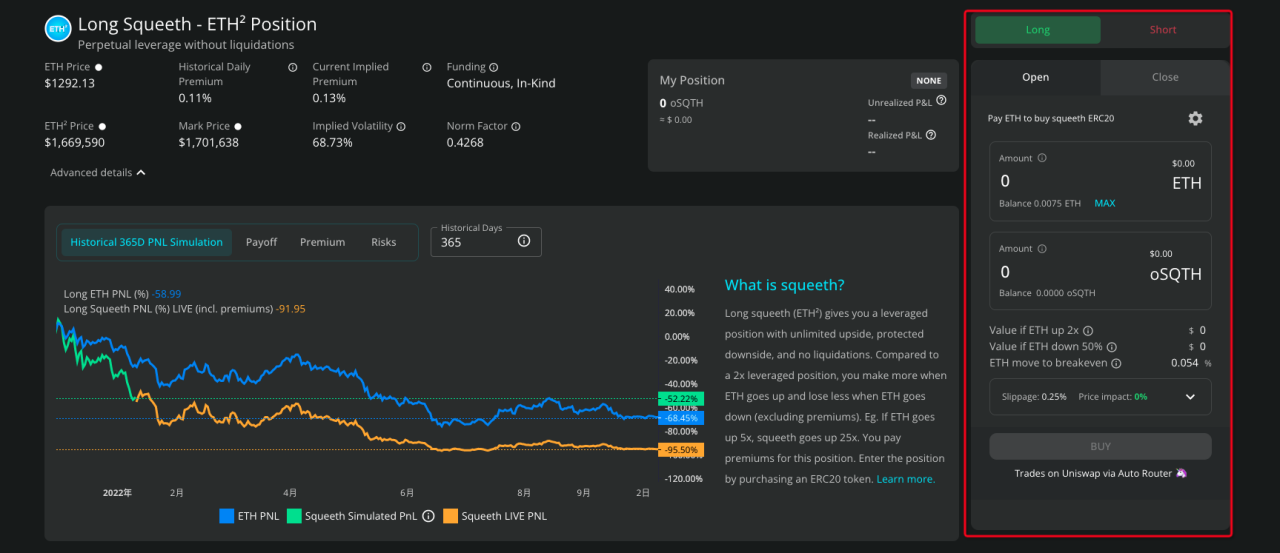Click MAX to use full ETH balance
This screenshot has width=1280, height=553.
tap(1104, 203)
